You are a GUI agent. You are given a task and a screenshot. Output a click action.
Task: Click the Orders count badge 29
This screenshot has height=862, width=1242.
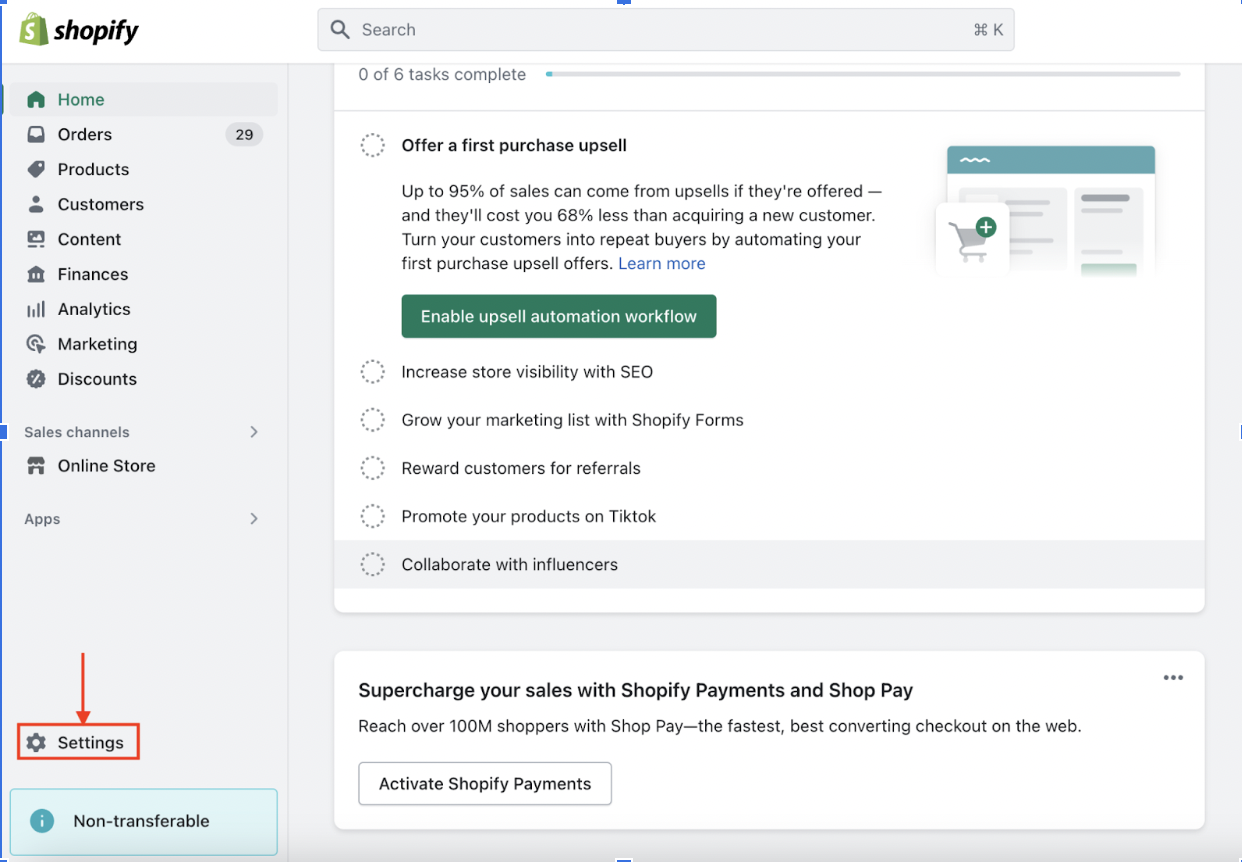point(244,134)
